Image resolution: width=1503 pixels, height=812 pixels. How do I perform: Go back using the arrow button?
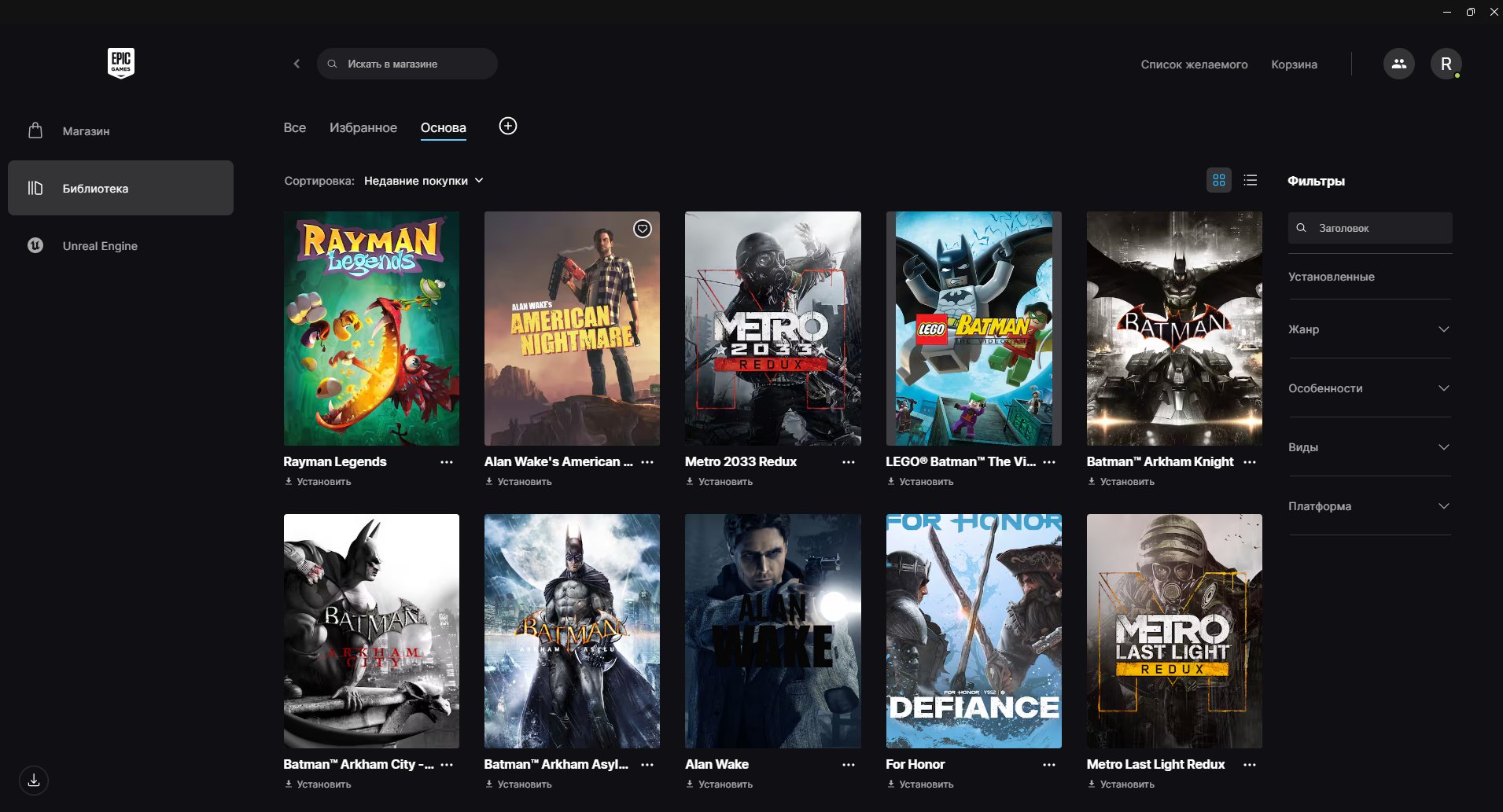click(297, 64)
